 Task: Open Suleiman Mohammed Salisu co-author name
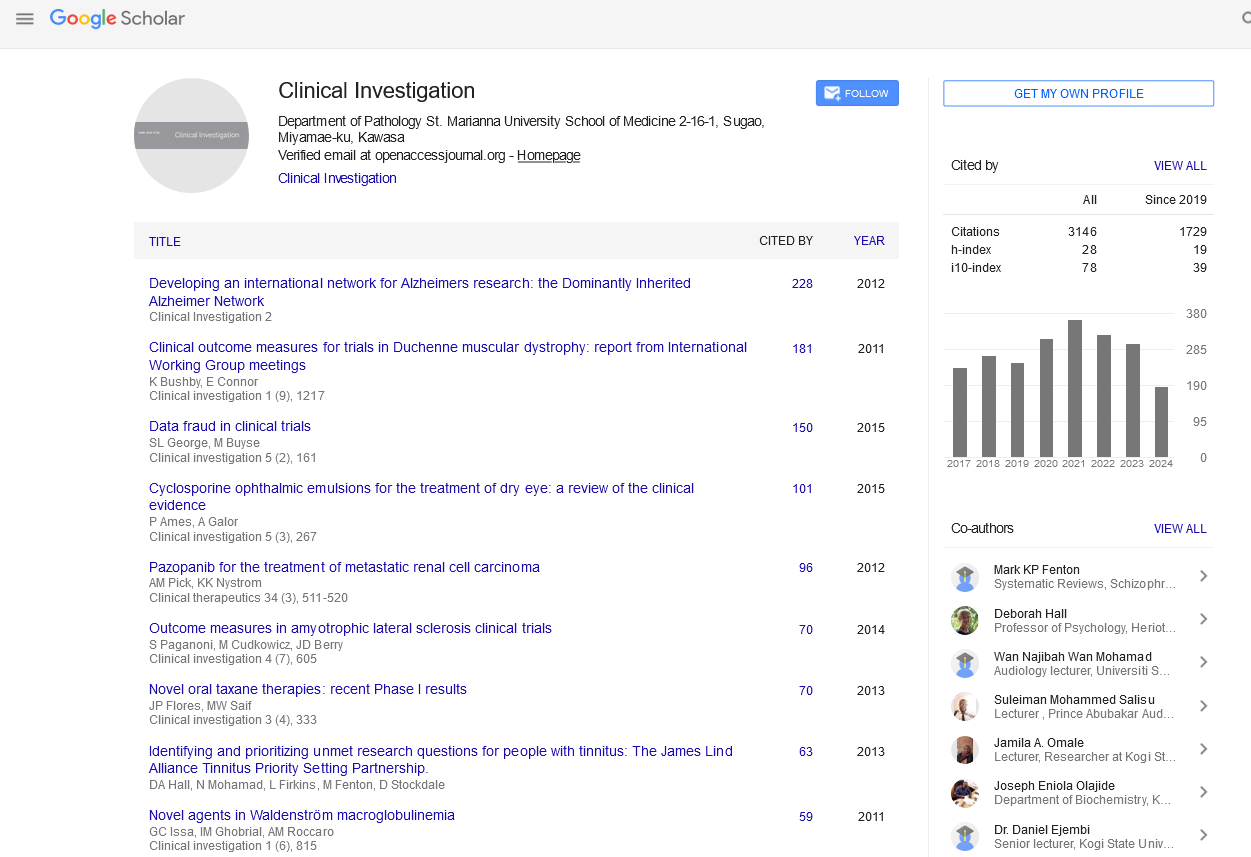(x=1074, y=700)
